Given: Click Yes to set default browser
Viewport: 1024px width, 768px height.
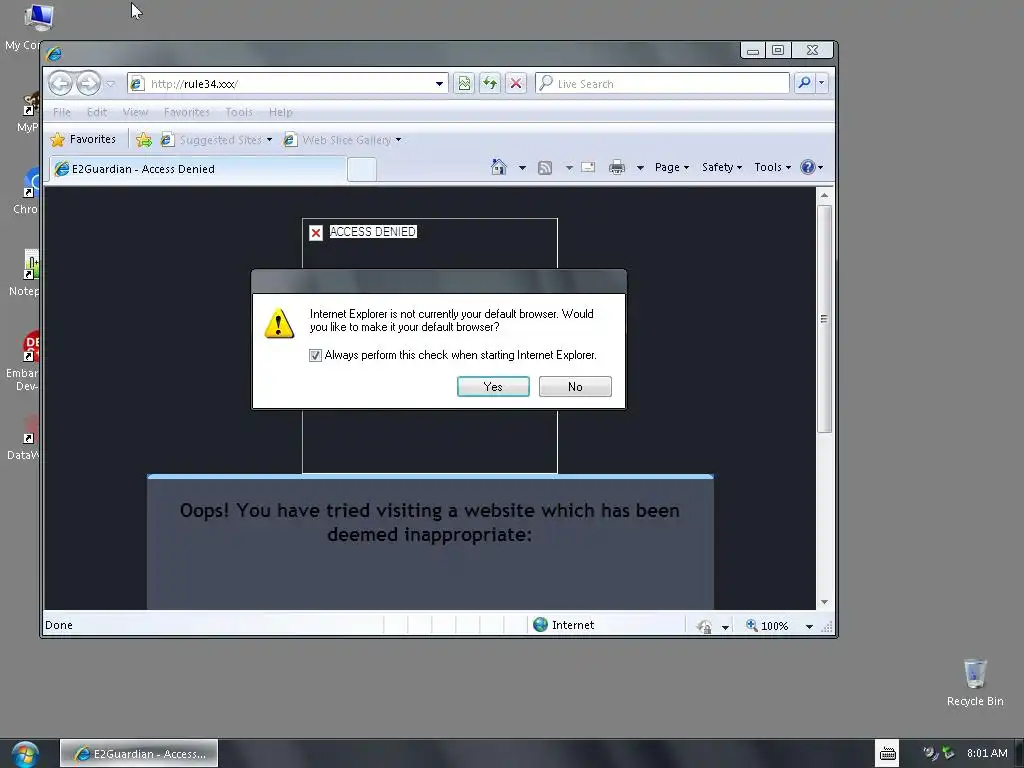Looking at the screenshot, I should (x=493, y=387).
